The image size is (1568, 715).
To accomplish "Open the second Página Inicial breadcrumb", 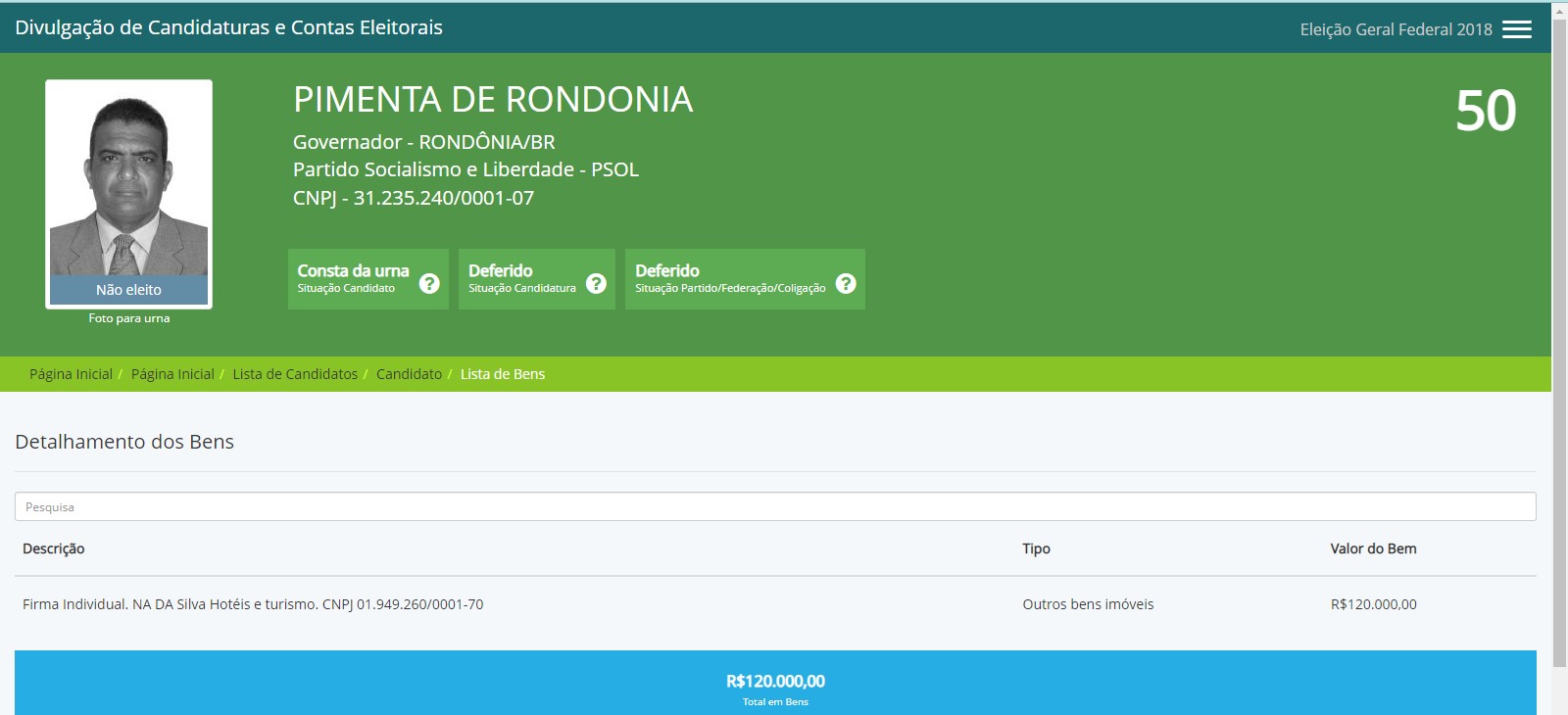I will pyautogui.click(x=172, y=374).
